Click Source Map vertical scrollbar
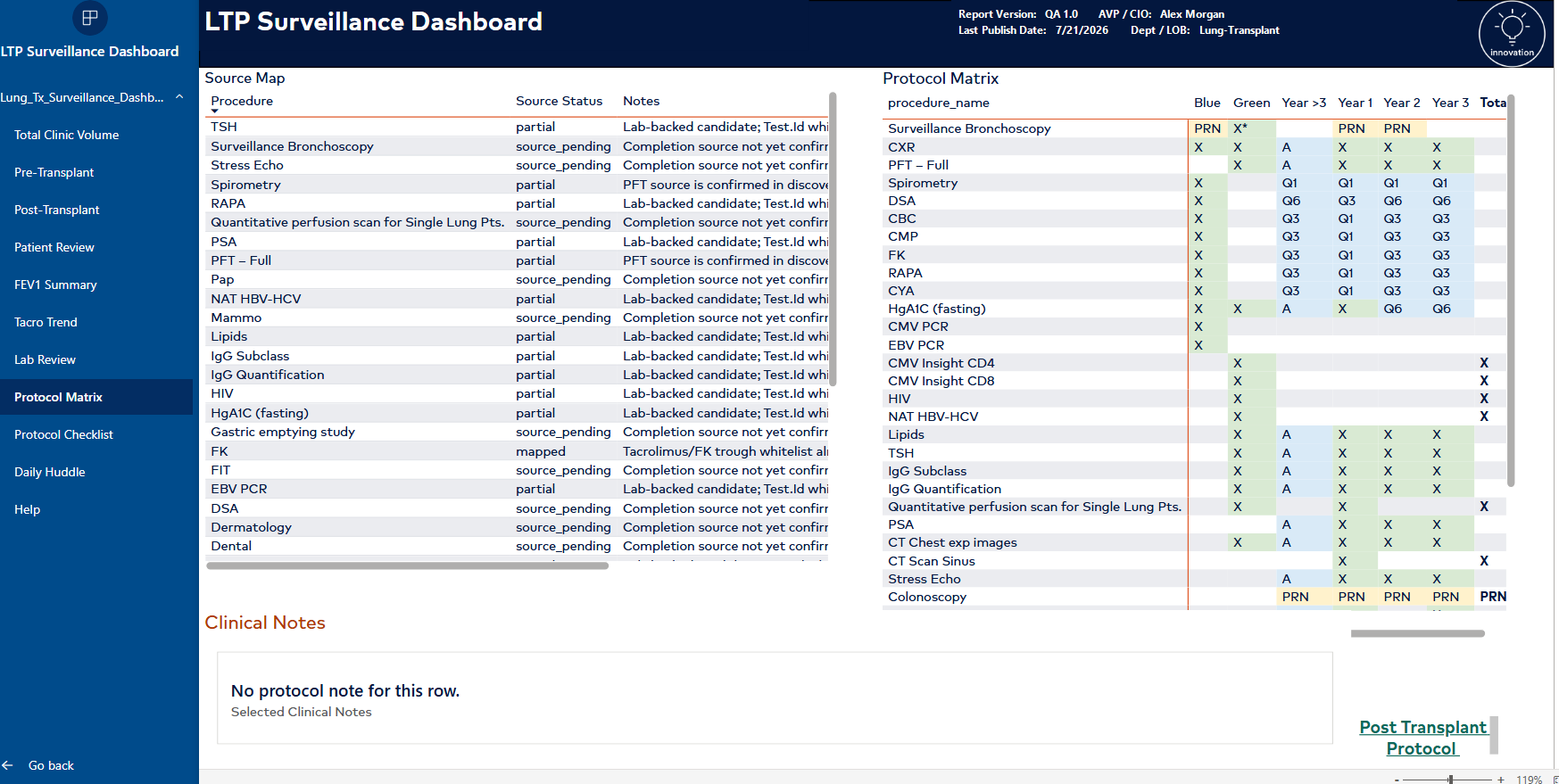 (832, 238)
